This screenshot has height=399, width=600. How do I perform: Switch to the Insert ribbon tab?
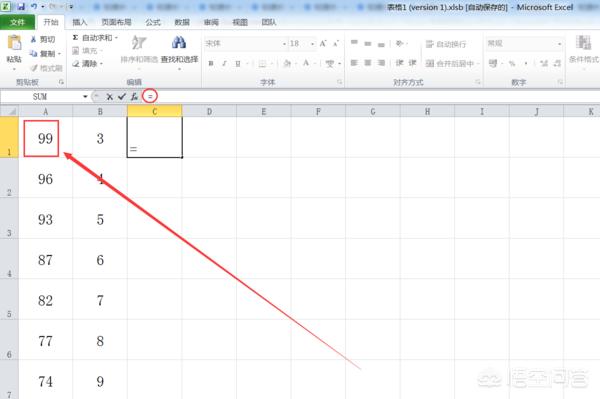pos(80,22)
